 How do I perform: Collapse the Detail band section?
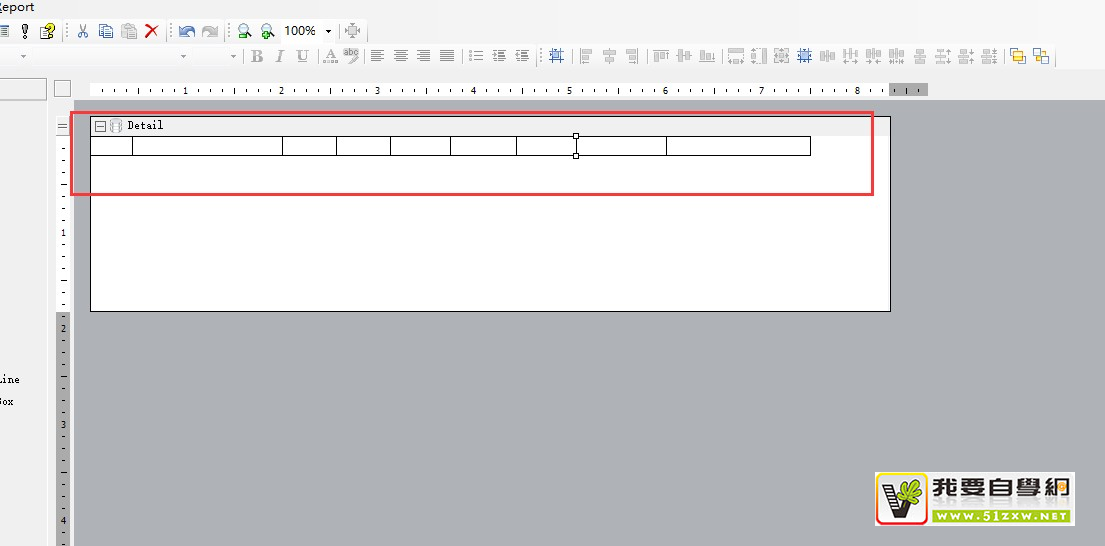pyautogui.click(x=100, y=126)
